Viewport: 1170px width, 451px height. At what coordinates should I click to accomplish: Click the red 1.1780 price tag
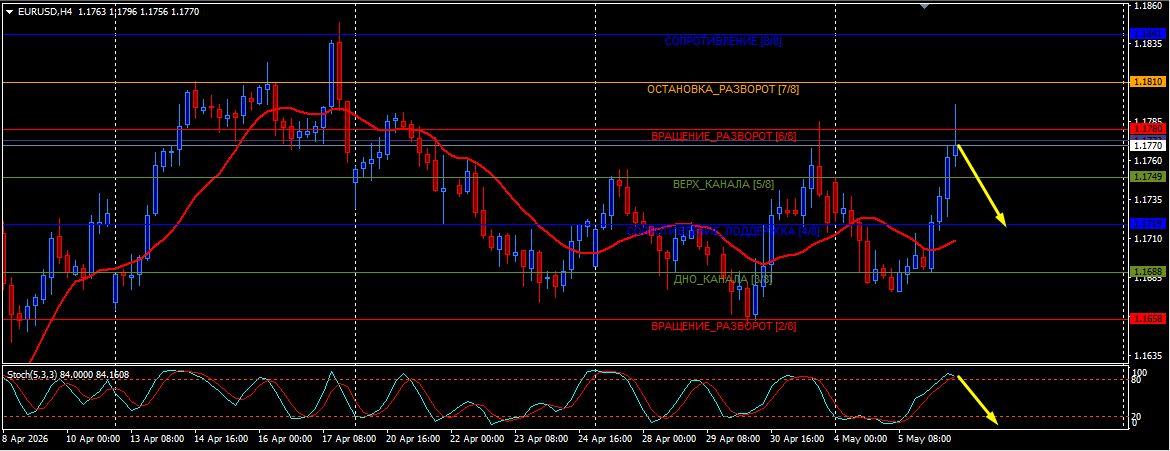point(1148,129)
